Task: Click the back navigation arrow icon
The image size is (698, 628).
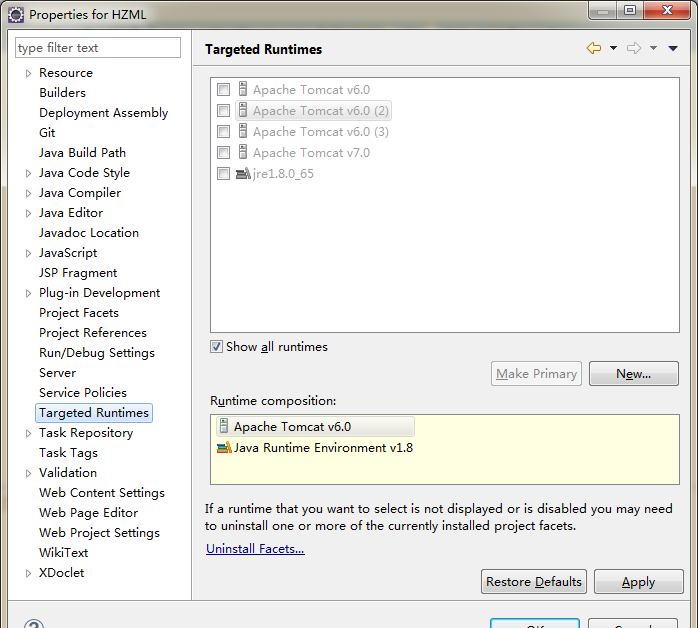Action: pos(593,48)
